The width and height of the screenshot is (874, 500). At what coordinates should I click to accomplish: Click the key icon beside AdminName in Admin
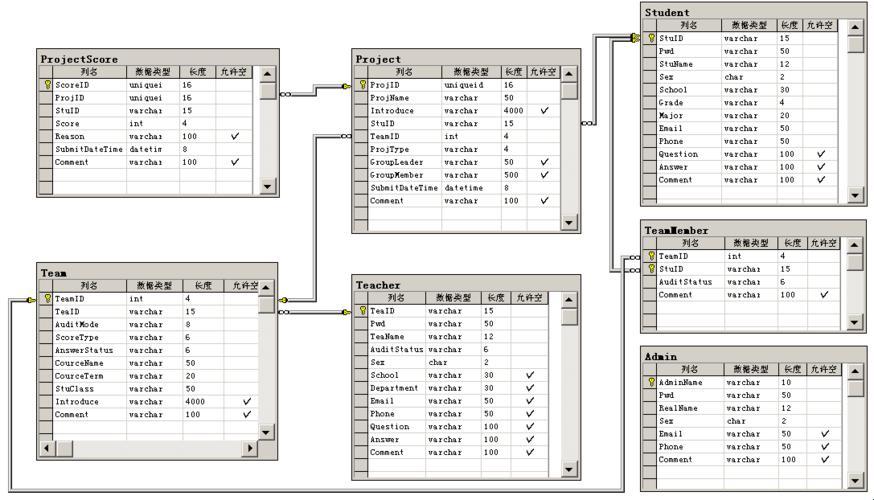click(651, 382)
